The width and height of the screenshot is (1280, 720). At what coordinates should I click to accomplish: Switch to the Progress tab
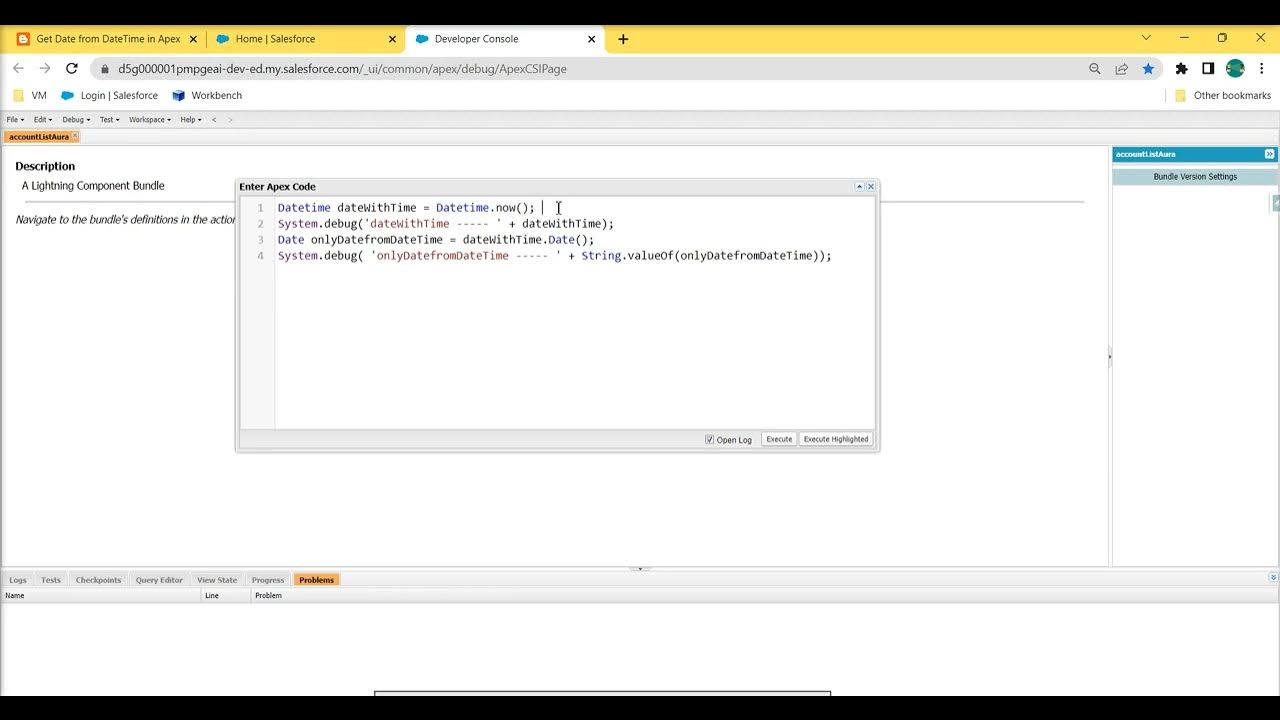click(268, 580)
